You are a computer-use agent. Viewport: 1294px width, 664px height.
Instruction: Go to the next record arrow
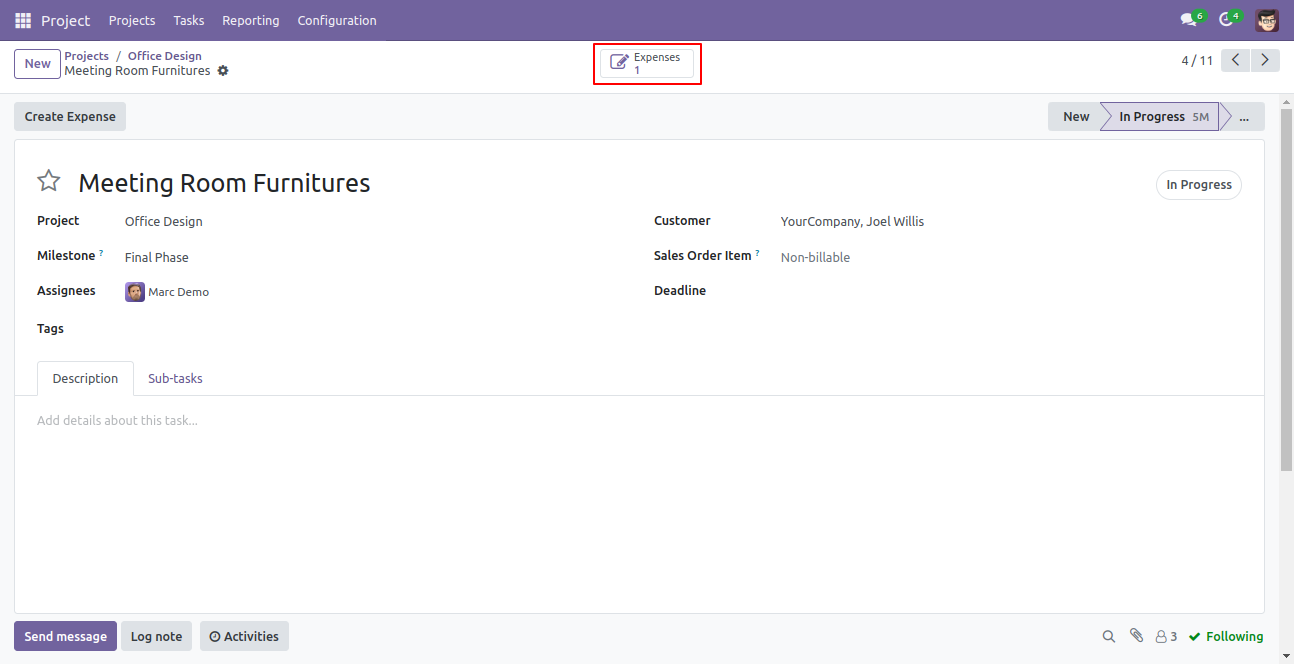1266,61
